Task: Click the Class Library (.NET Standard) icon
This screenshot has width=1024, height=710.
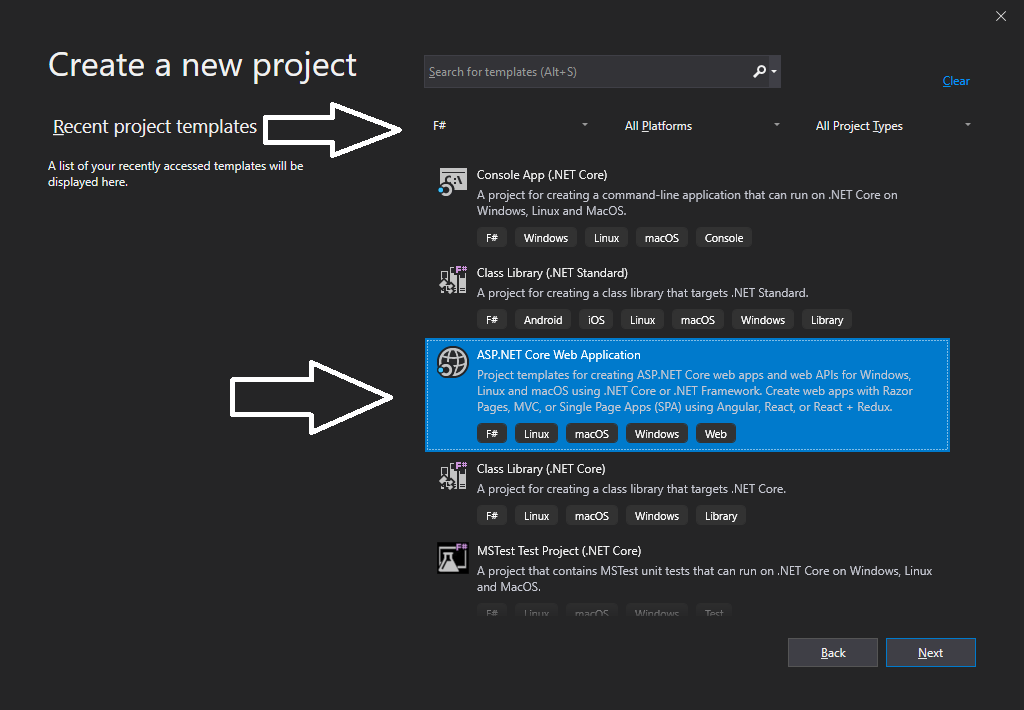Action: pos(453,280)
